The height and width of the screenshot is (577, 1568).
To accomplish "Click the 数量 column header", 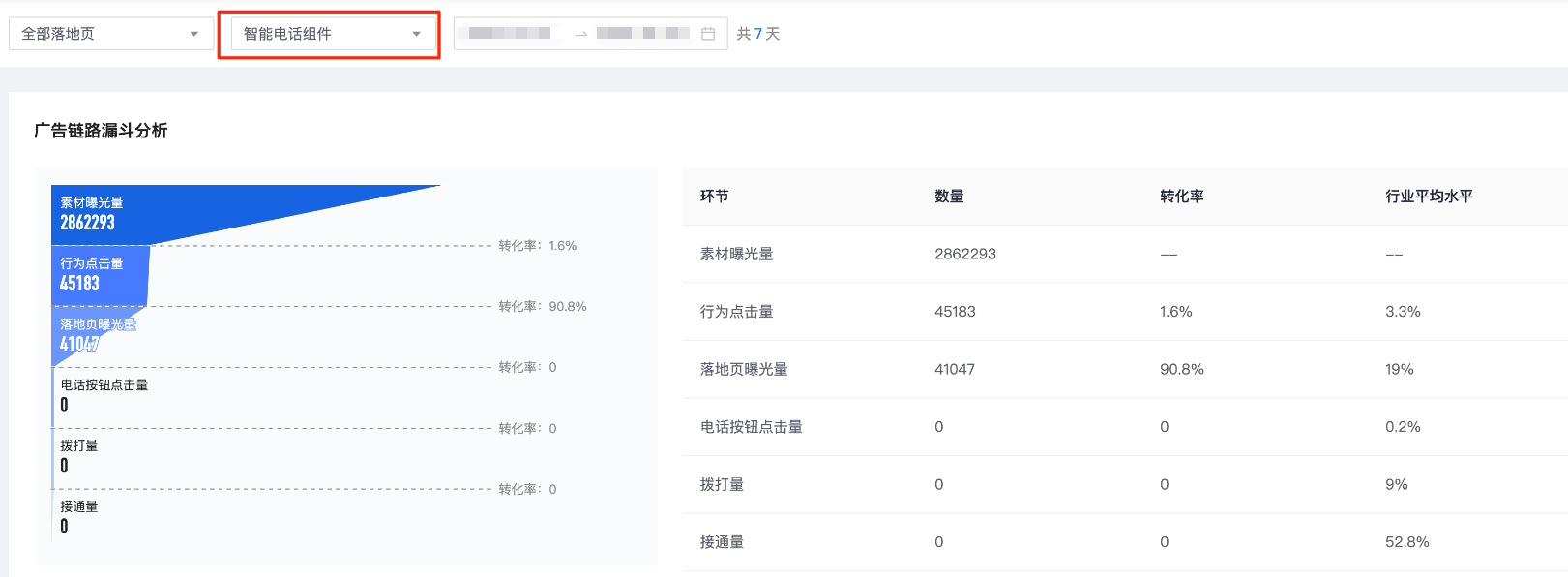I will pyautogui.click(x=949, y=197).
